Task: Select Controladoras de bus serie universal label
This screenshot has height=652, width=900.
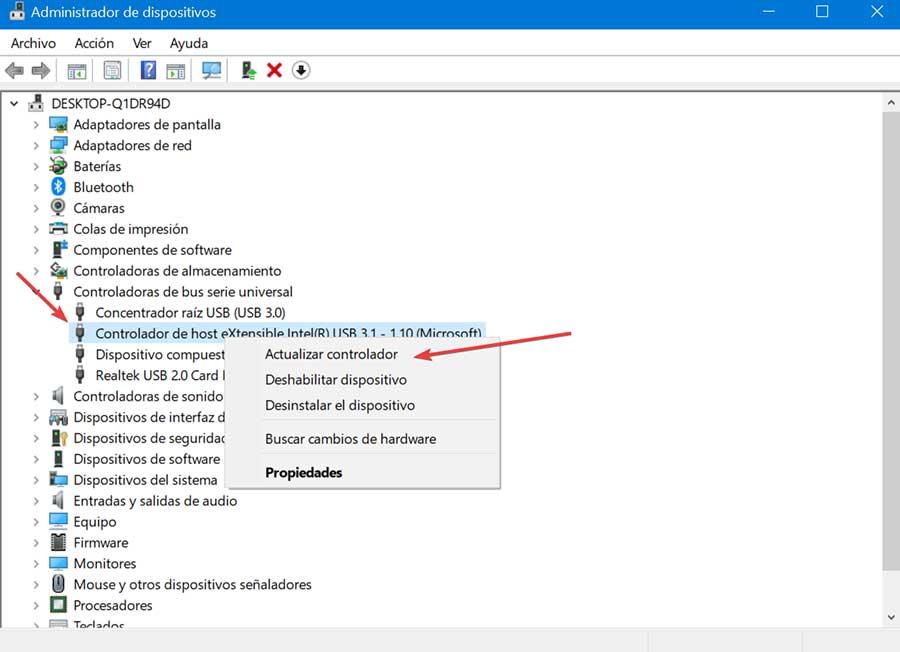Action: click(183, 292)
